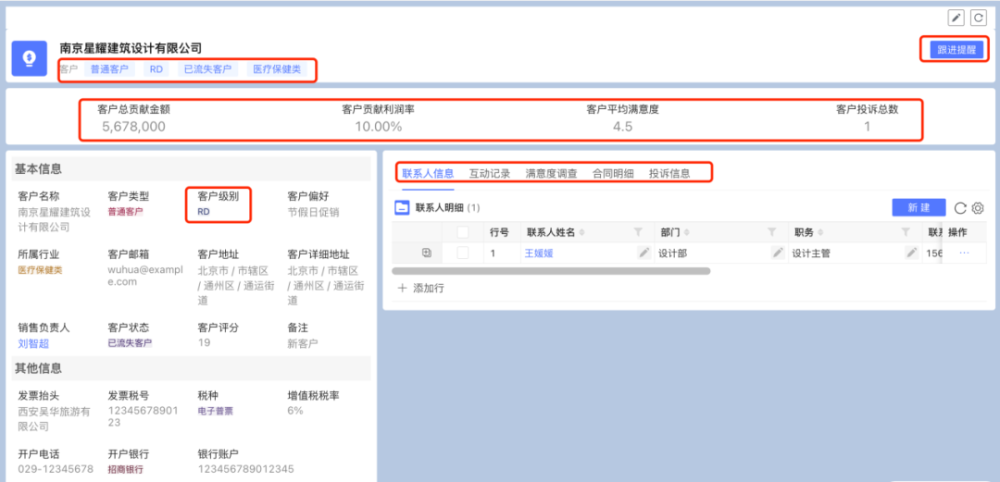The image size is (1000, 482).
Task: Click the 医疗保健类 tag in header
Action: [277, 69]
